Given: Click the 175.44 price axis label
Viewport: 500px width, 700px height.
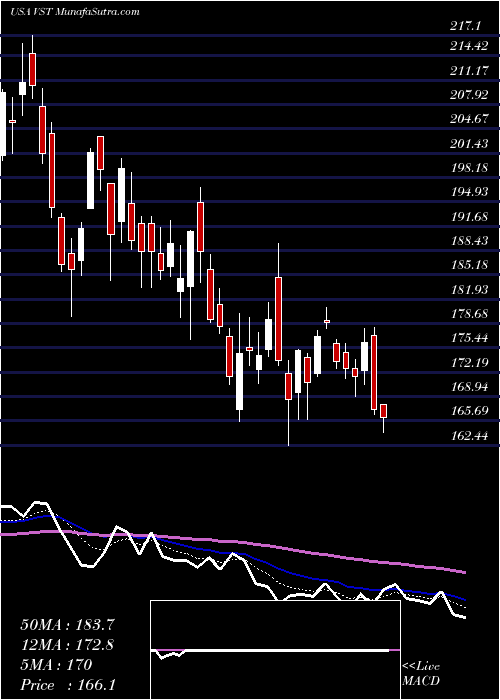Looking at the screenshot, I should point(469,338).
